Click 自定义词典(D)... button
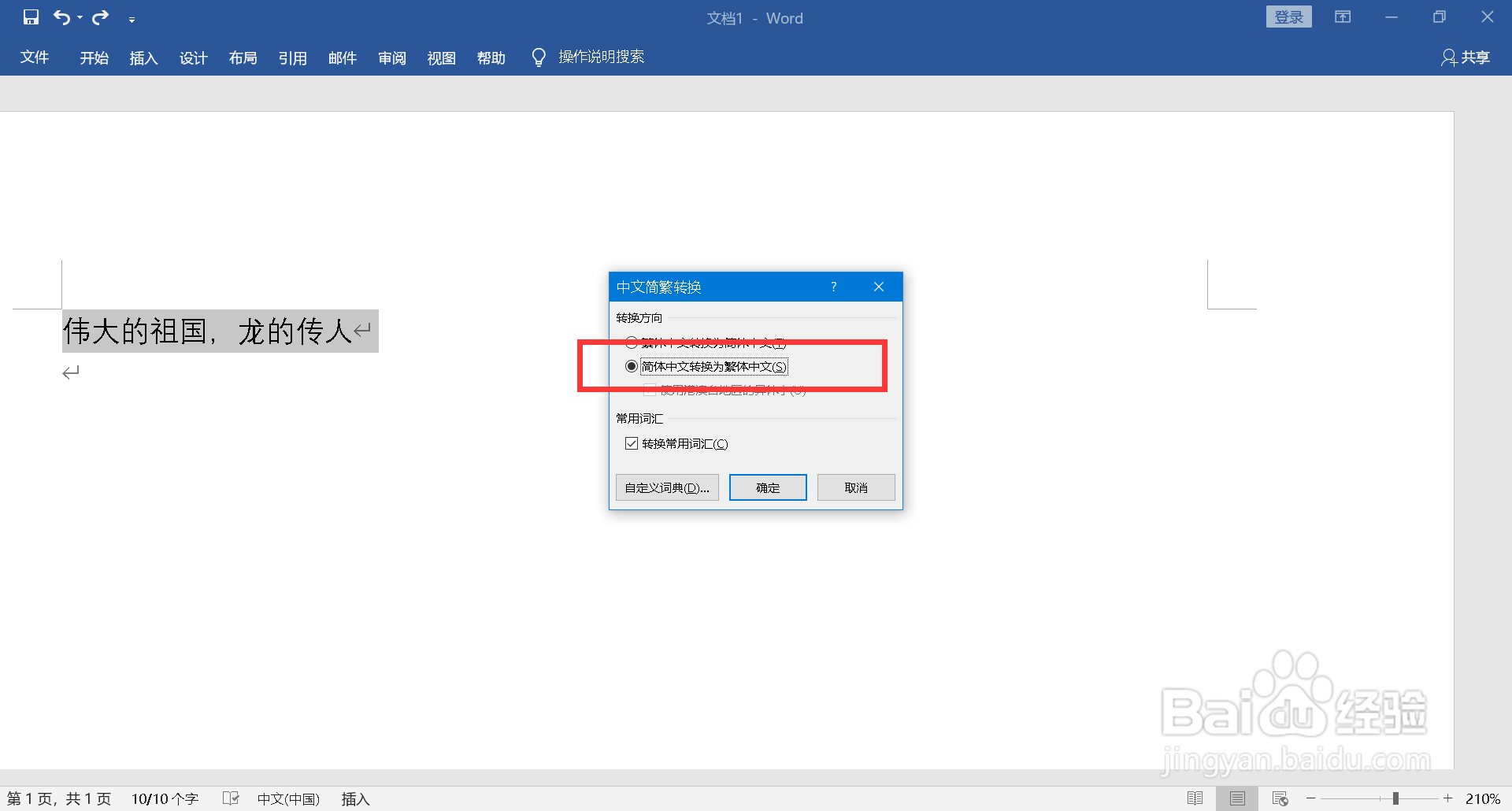Image resolution: width=1512 pixels, height=811 pixels. tap(667, 487)
